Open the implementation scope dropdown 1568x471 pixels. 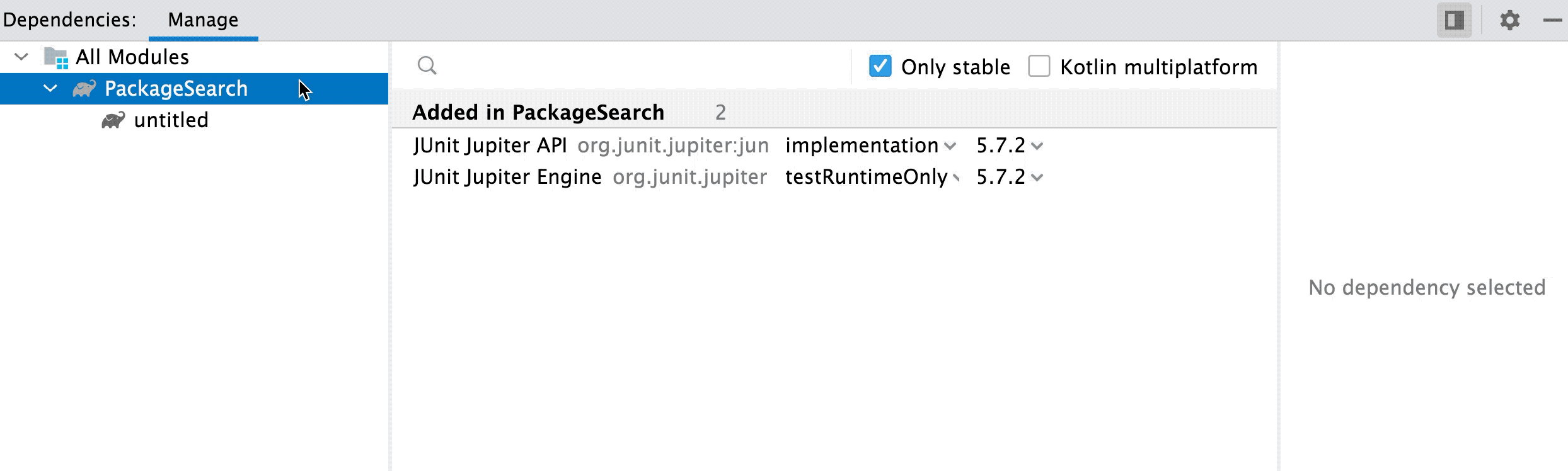[x=950, y=146]
